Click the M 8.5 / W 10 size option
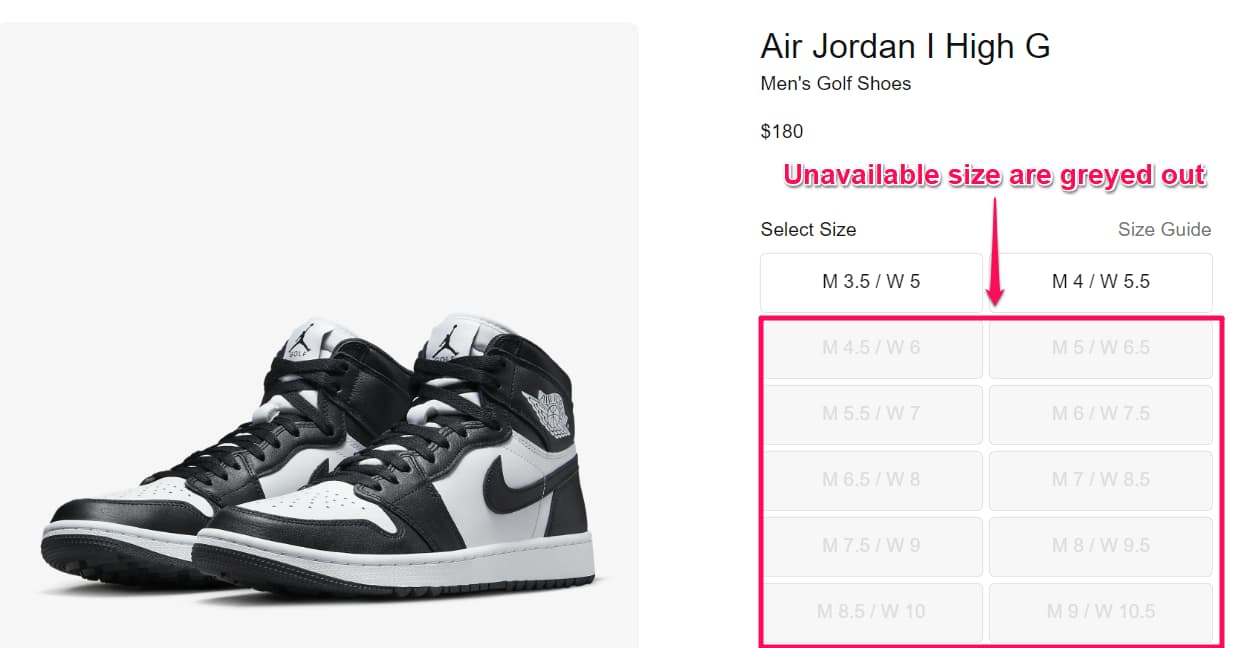The image size is (1258, 648). (x=871, y=611)
